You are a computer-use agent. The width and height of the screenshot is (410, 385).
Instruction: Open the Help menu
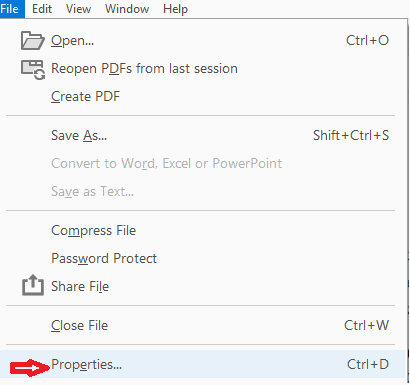pyautogui.click(x=175, y=9)
